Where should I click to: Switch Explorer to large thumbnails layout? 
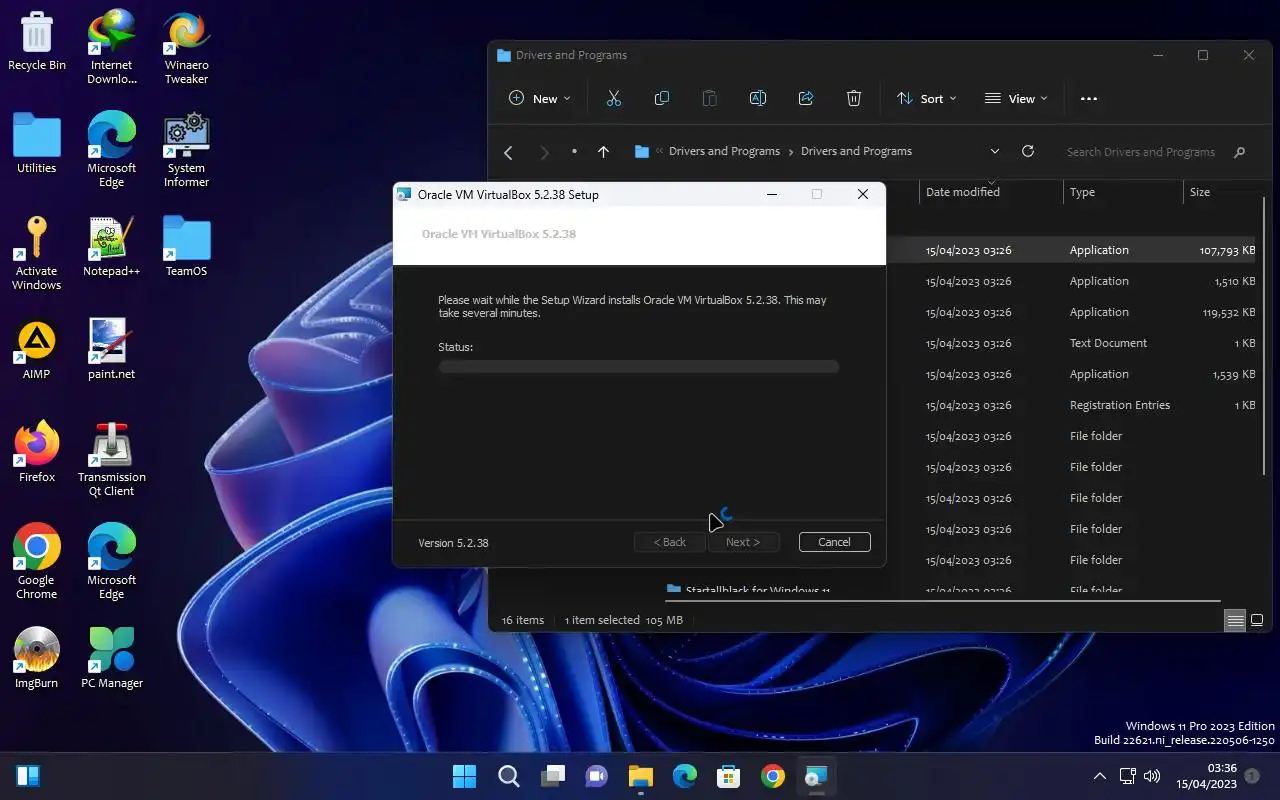click(x=1257, y=621)
